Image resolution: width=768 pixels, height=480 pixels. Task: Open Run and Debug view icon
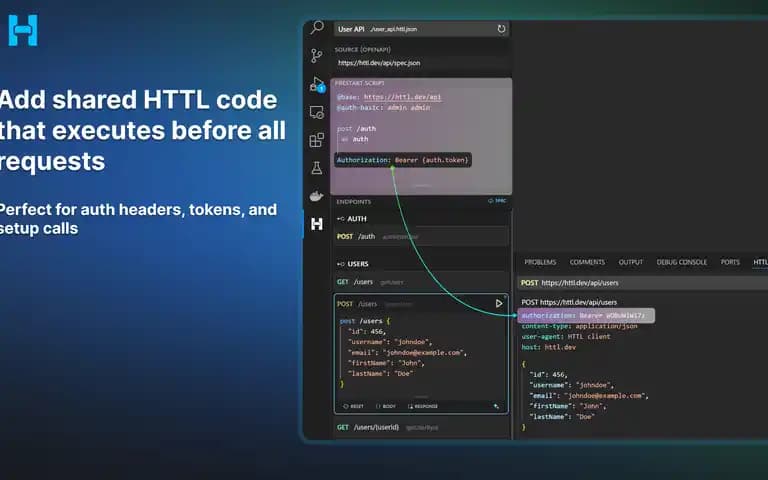tap(317, 84)
